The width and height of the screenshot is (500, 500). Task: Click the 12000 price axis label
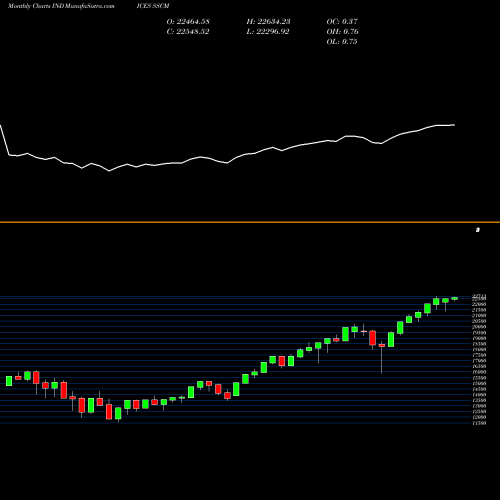[479, 418]
